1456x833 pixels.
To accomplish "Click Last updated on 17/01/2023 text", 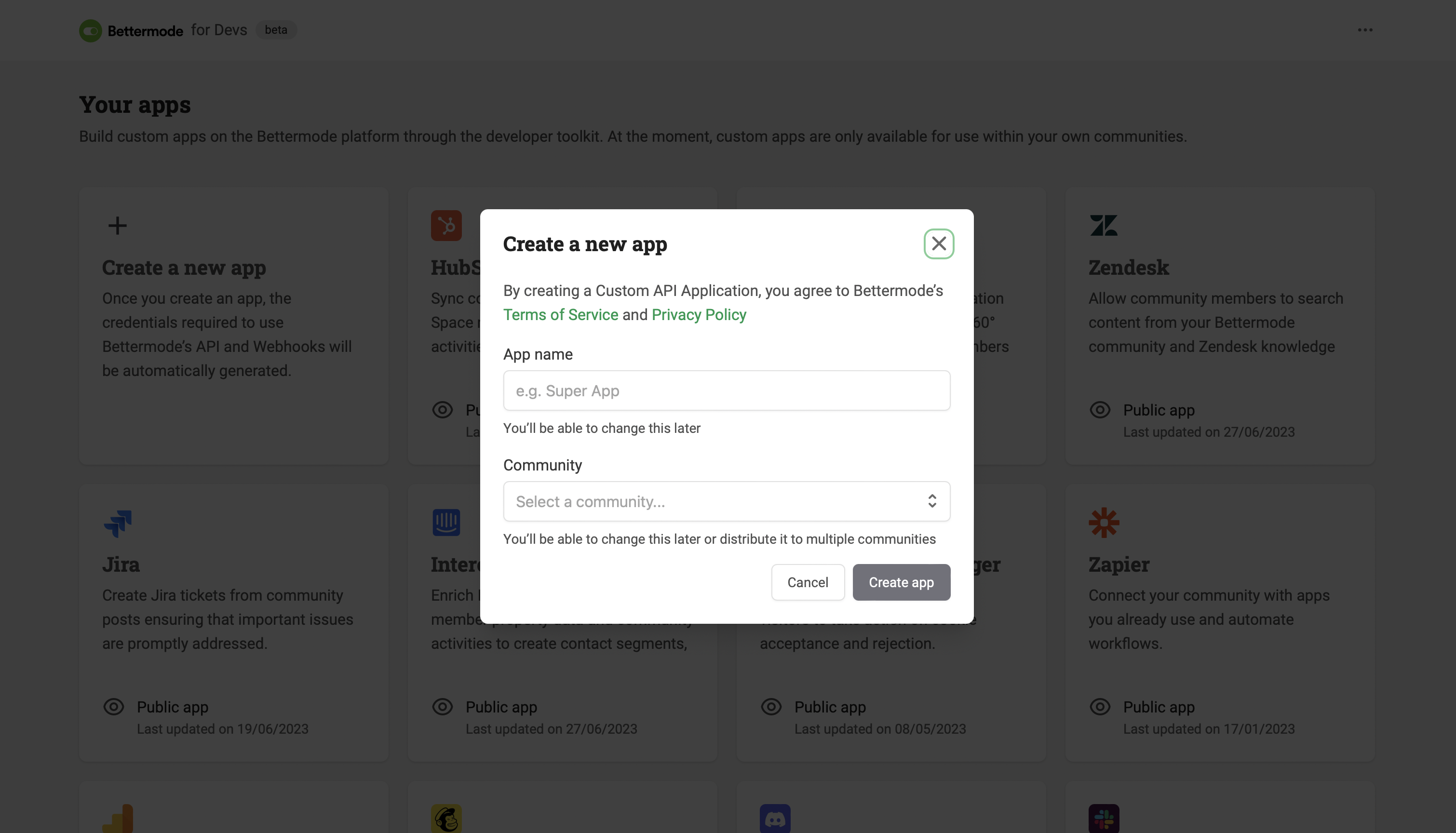I will pyautogui.click(x=1208, y=729).
